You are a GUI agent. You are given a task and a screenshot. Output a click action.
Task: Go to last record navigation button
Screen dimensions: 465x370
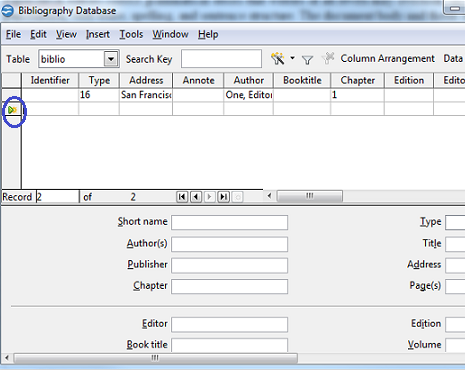pyautogui.click(x=223, y=197)
